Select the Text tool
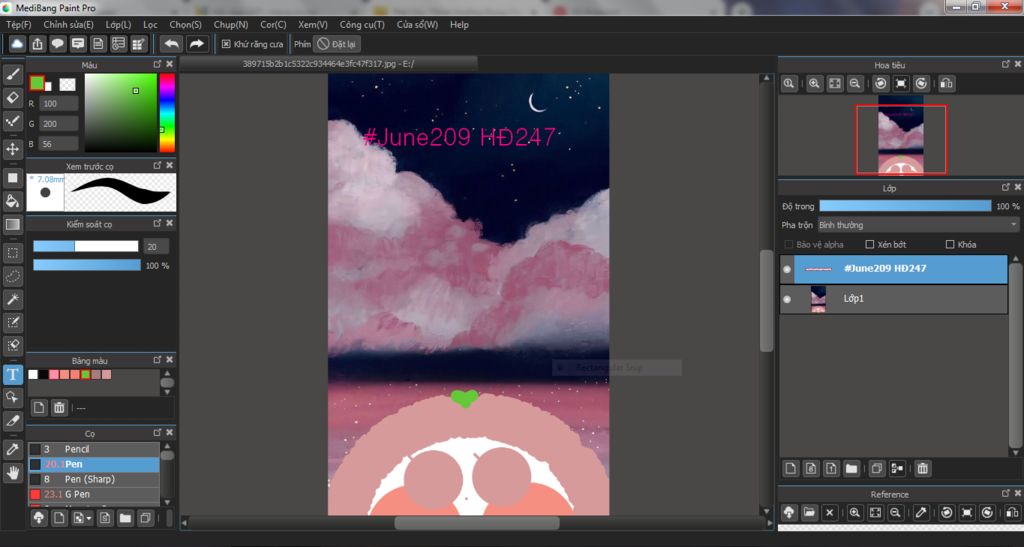Viewport: 1024px width, 547px height. pyautogui.click(x=12, y=374)
